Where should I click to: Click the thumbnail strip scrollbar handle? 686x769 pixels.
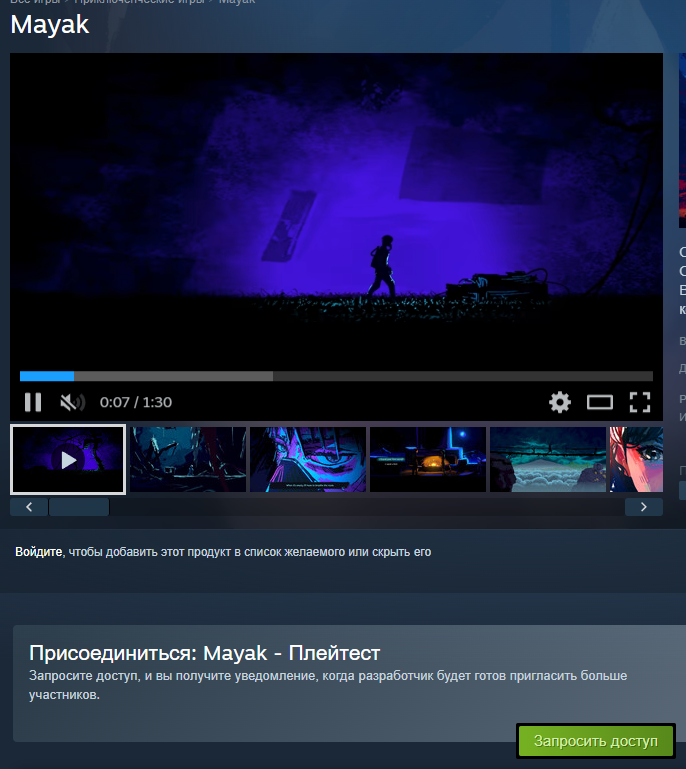[x=79, y=507]
